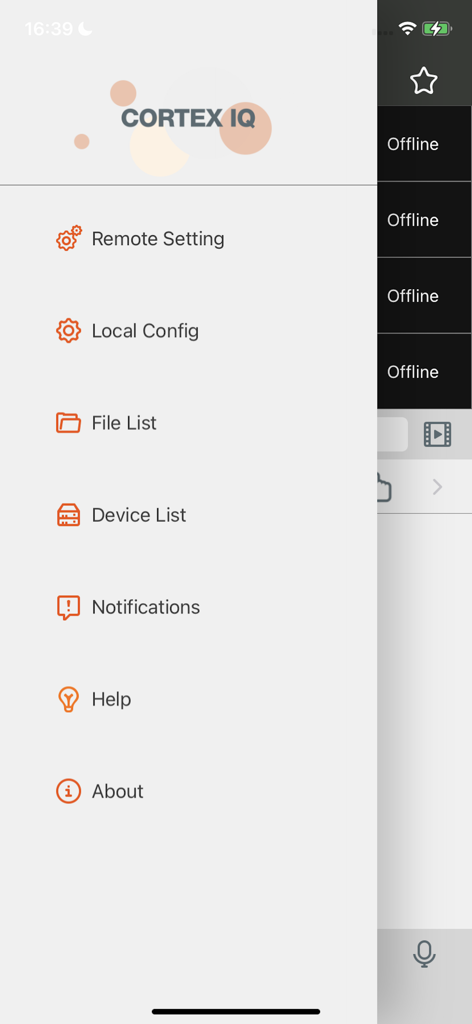472x1024 pixels.
Task: Click the double-gear Remote Setting icon
Action: pyautogui.click(x=69, y=238)
